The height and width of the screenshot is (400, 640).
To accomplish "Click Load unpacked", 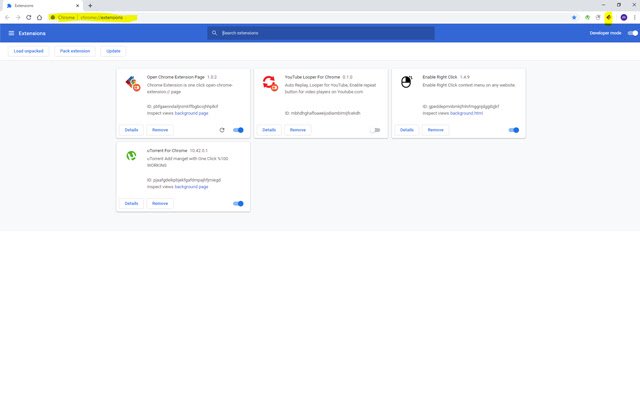I will pos(29,51).
